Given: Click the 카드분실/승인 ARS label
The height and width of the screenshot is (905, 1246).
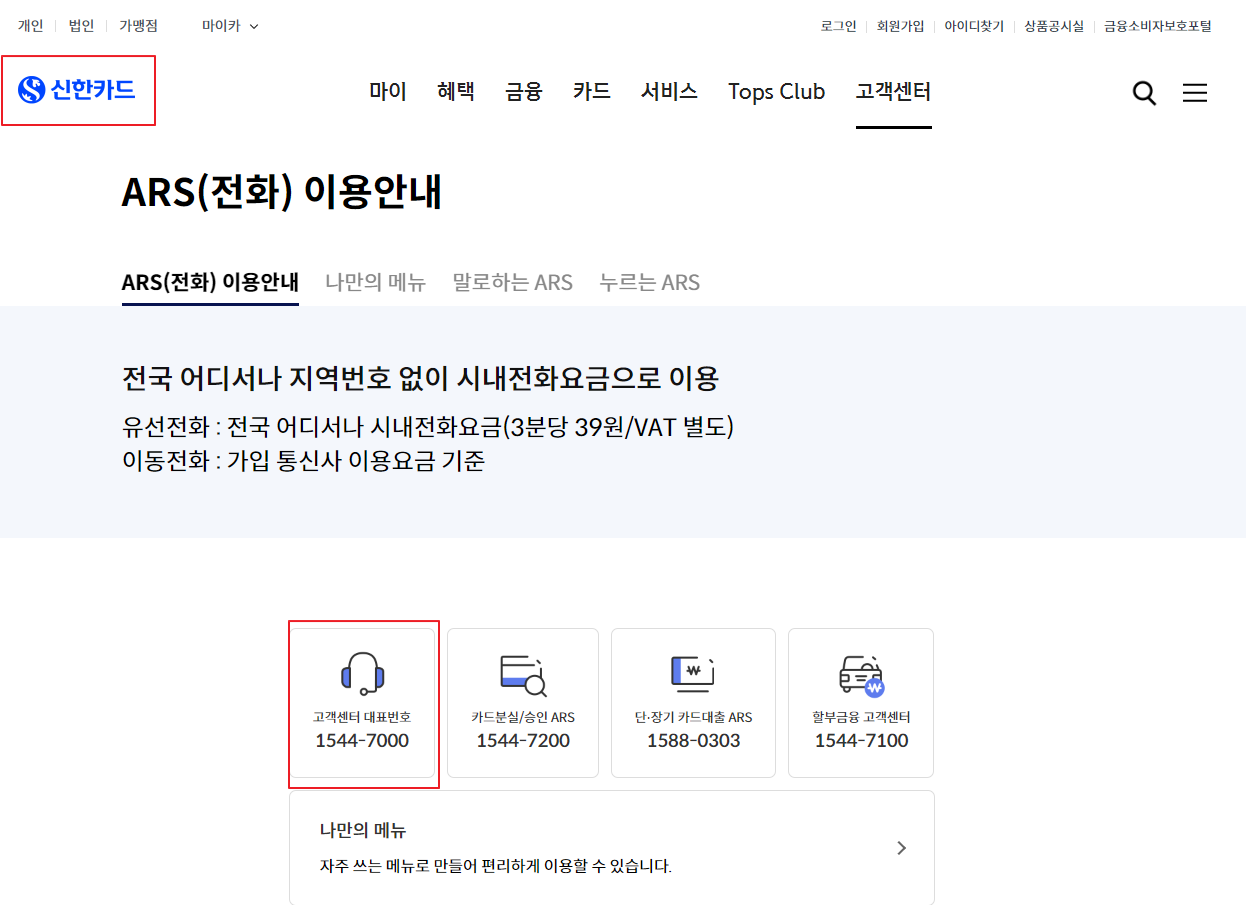Looking at the screenshot, I should (x=523, y=717).
